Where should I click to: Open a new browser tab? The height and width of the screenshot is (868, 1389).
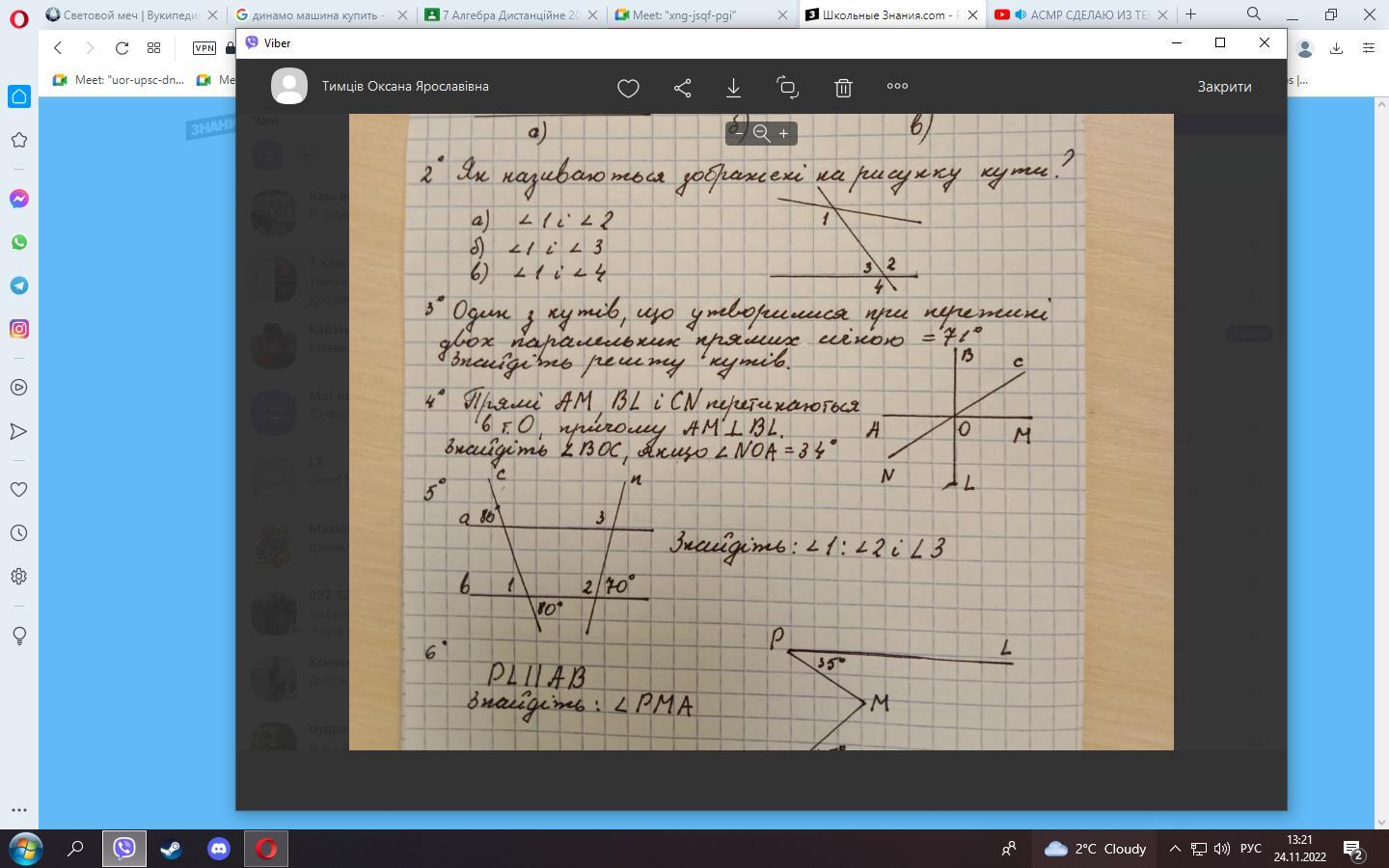click(x=1190, y=14)
